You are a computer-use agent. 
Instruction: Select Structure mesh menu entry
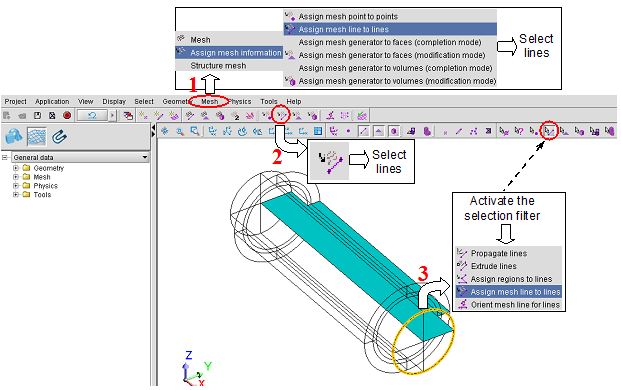(x=218, y=66)
